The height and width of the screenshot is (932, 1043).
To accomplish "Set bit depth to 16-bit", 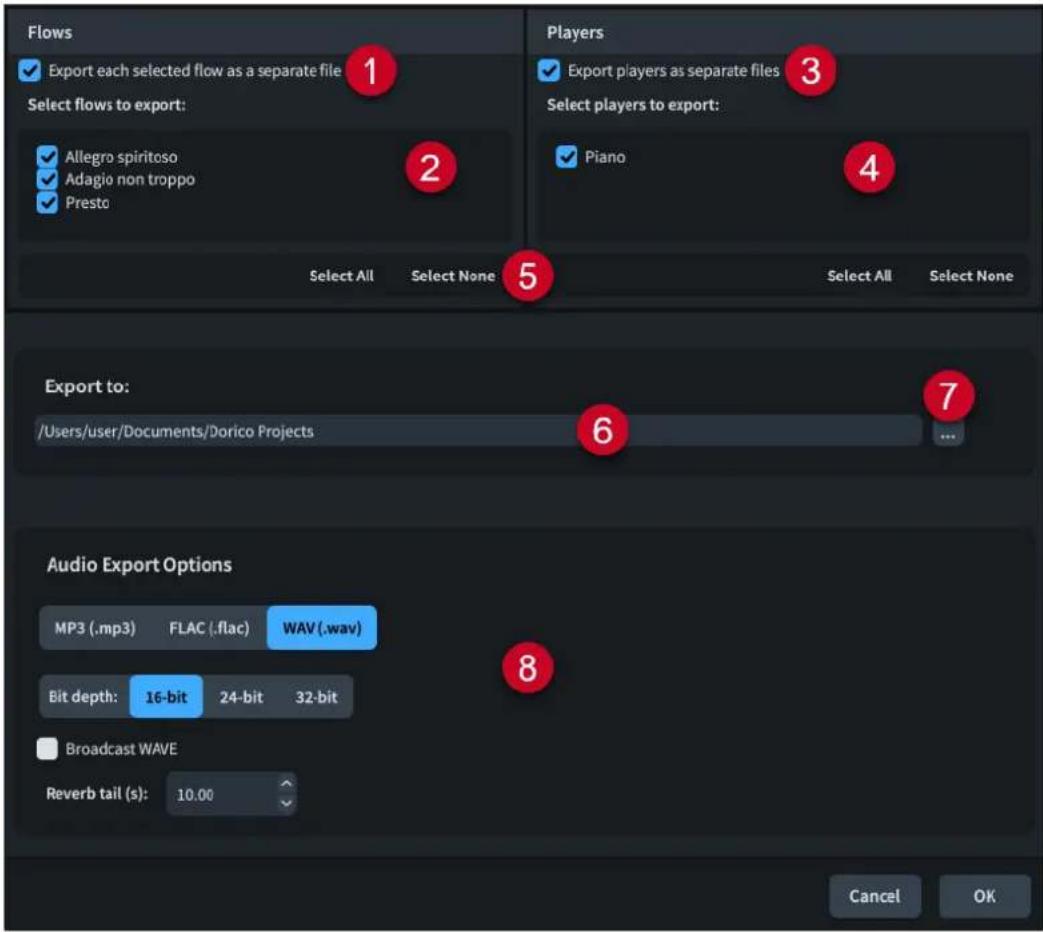I will (x=166, y=697).
